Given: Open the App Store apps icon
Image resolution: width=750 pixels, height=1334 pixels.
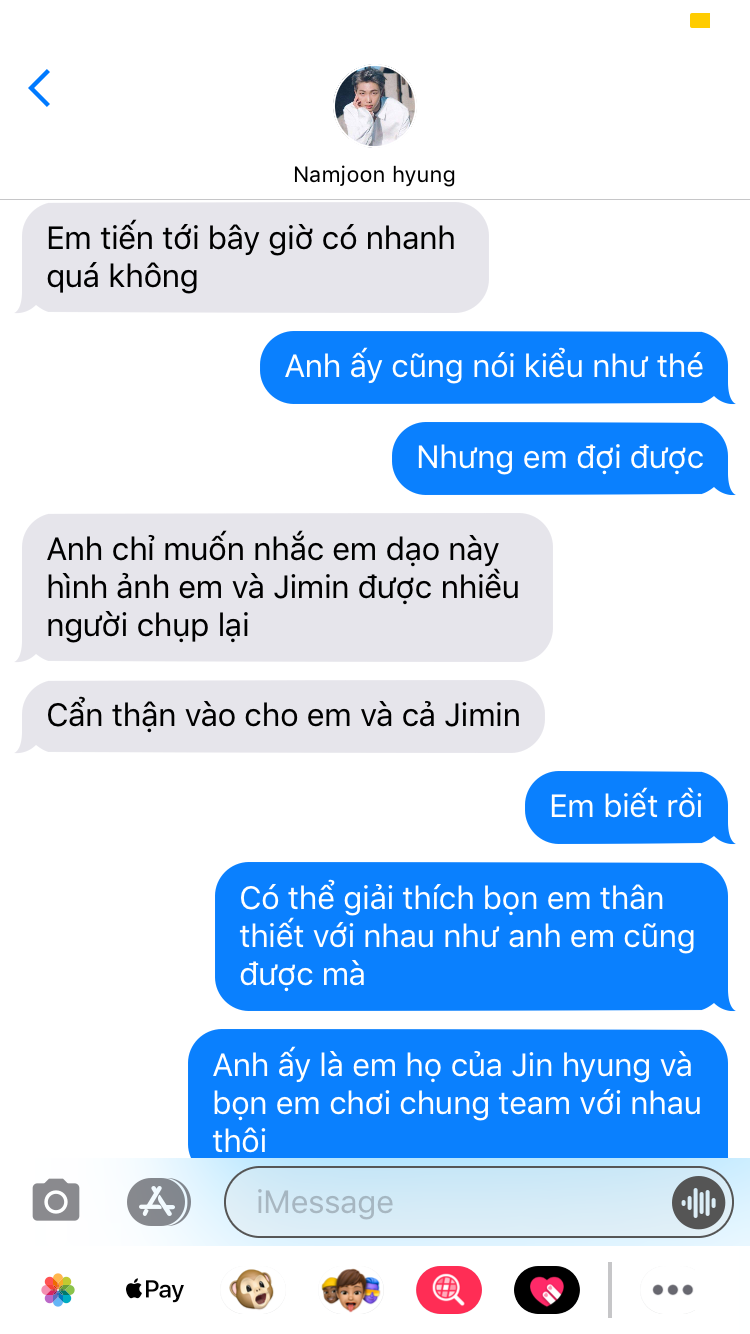Looking at the screenshot, I should click(x=158, y=1201).
